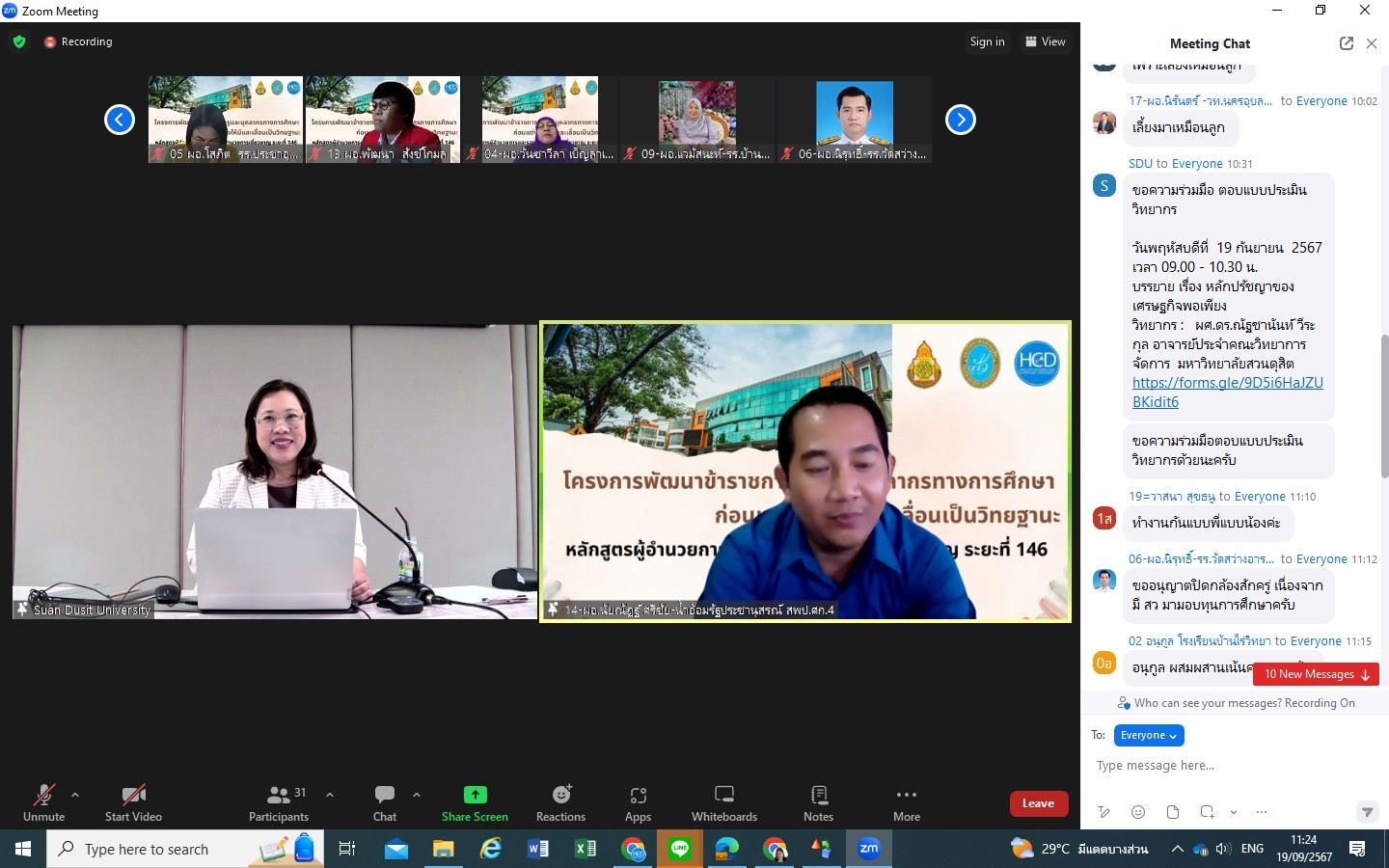Close the Meeting Chat panel
1389x868 pixels.
1372,43
